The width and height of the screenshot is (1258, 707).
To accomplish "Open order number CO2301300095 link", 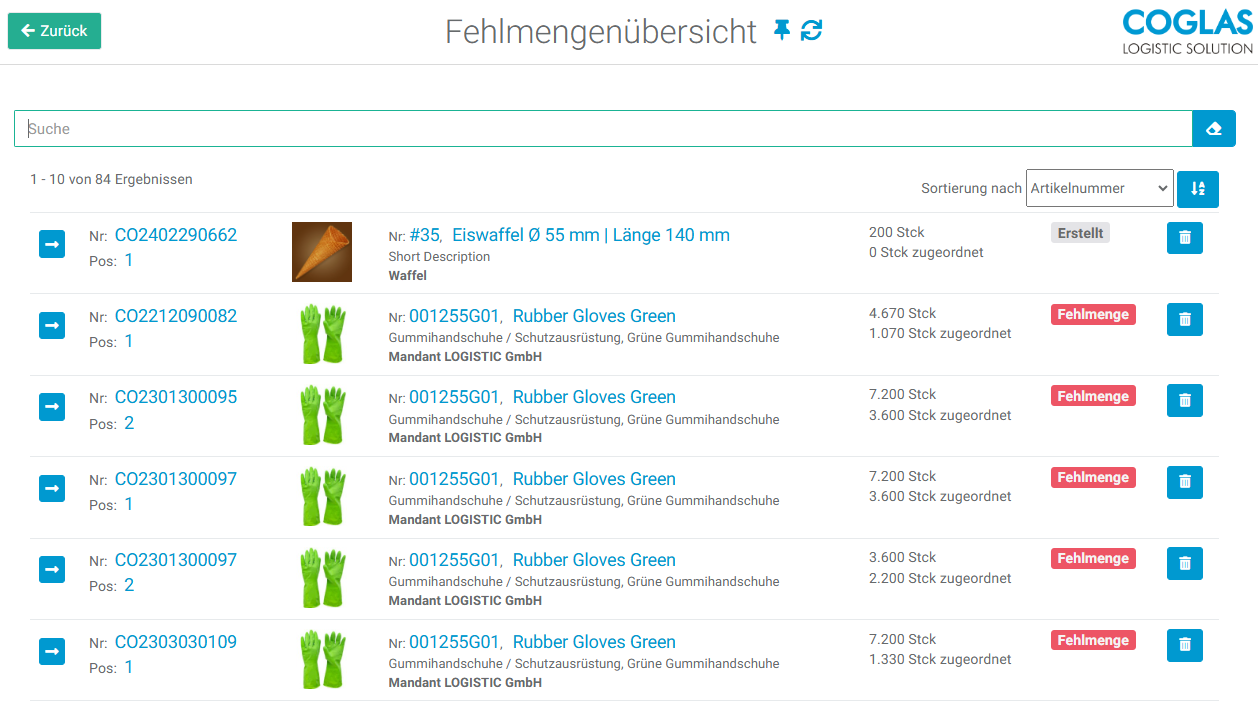I will [x=176, y=397].
